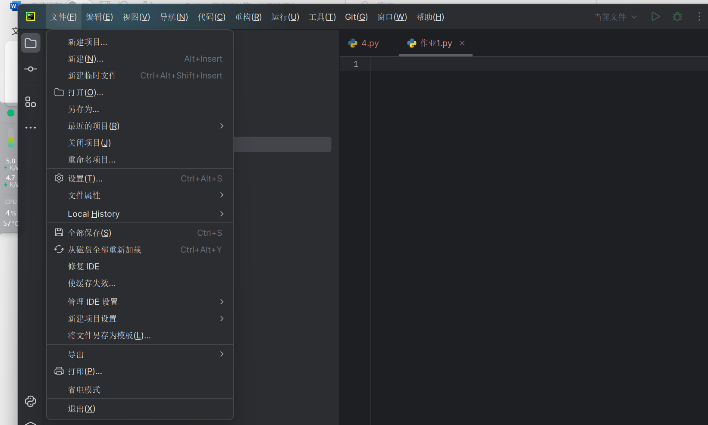
Task: Click the green Run triangle icon
Action: (656, 17)
